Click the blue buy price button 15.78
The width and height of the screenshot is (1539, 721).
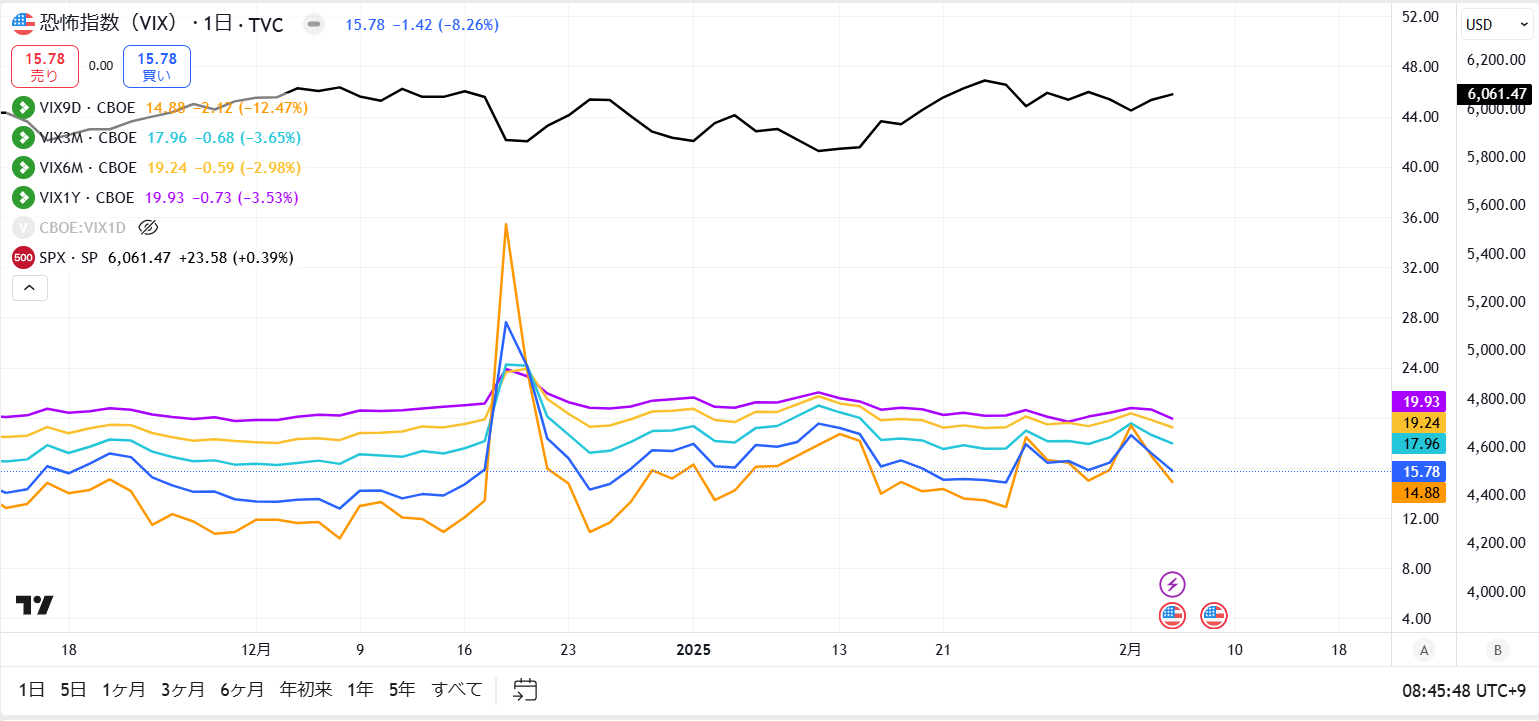point(157,66)
